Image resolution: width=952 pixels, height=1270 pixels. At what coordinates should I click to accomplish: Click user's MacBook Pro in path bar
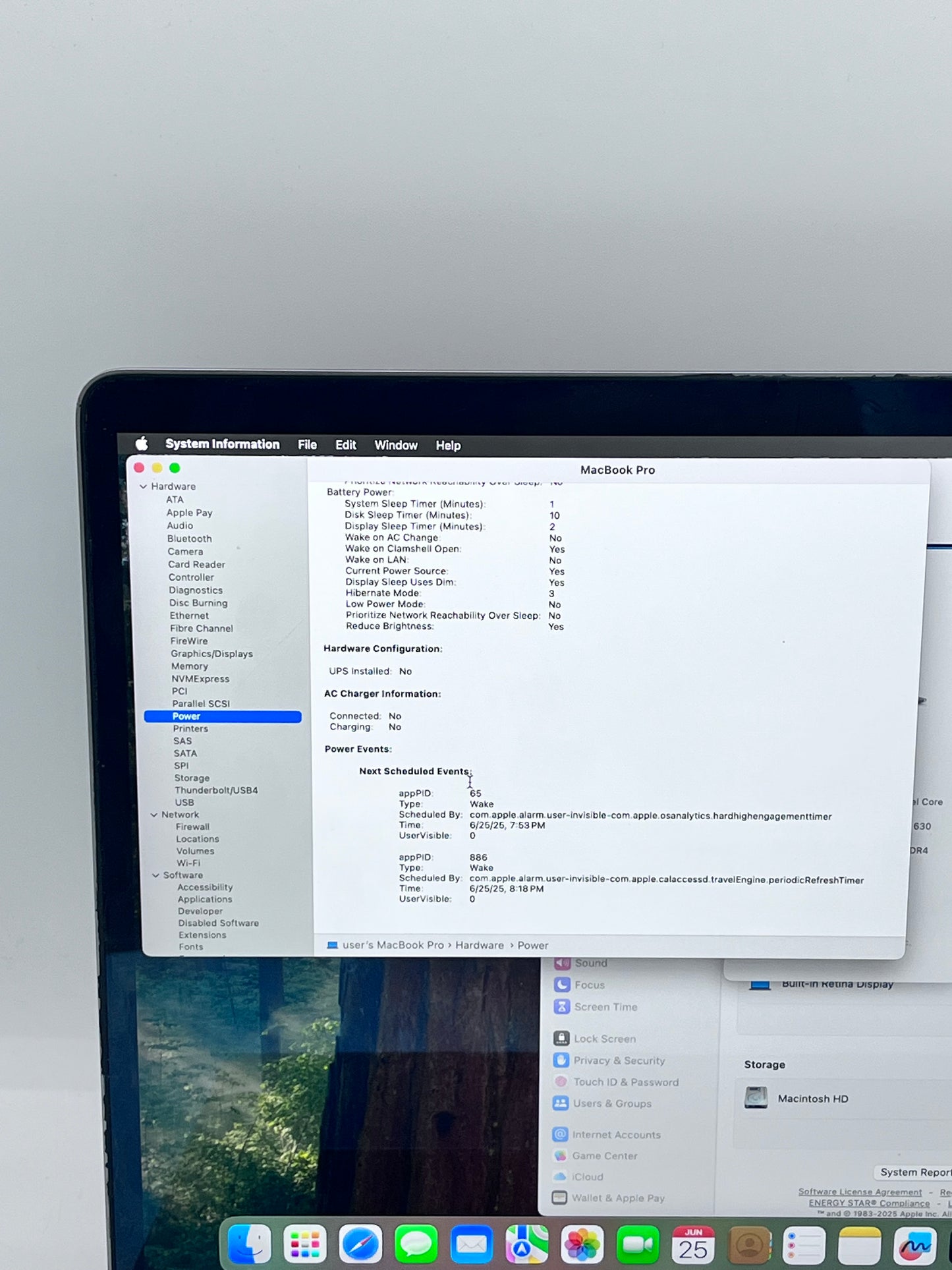coord(393,945)
